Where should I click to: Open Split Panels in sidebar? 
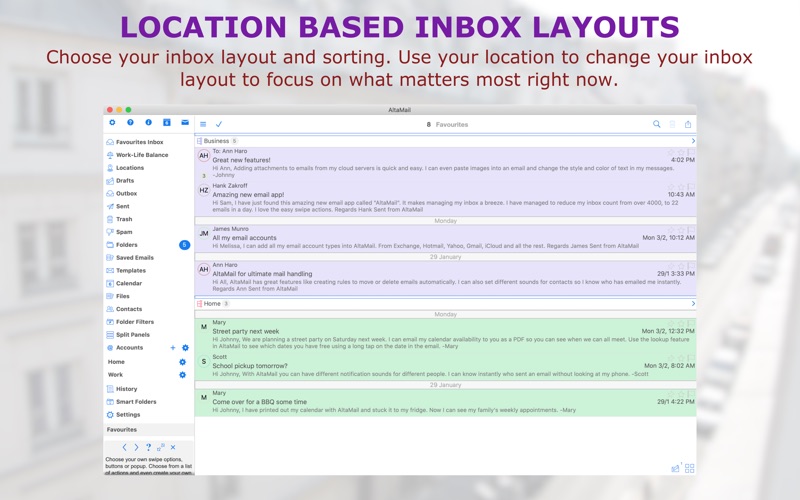[128, 335]
